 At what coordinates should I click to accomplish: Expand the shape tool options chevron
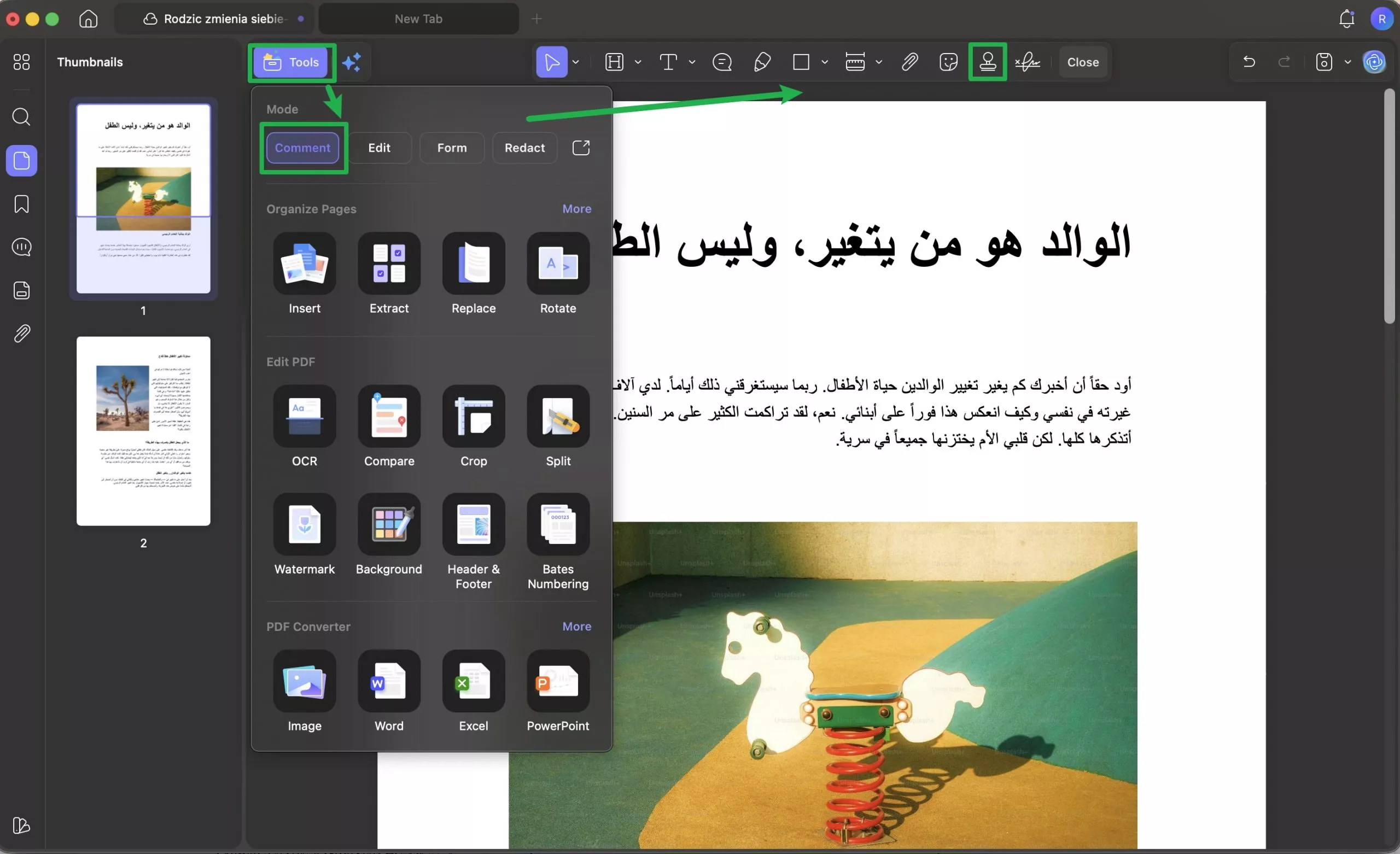tap(825, 62)
